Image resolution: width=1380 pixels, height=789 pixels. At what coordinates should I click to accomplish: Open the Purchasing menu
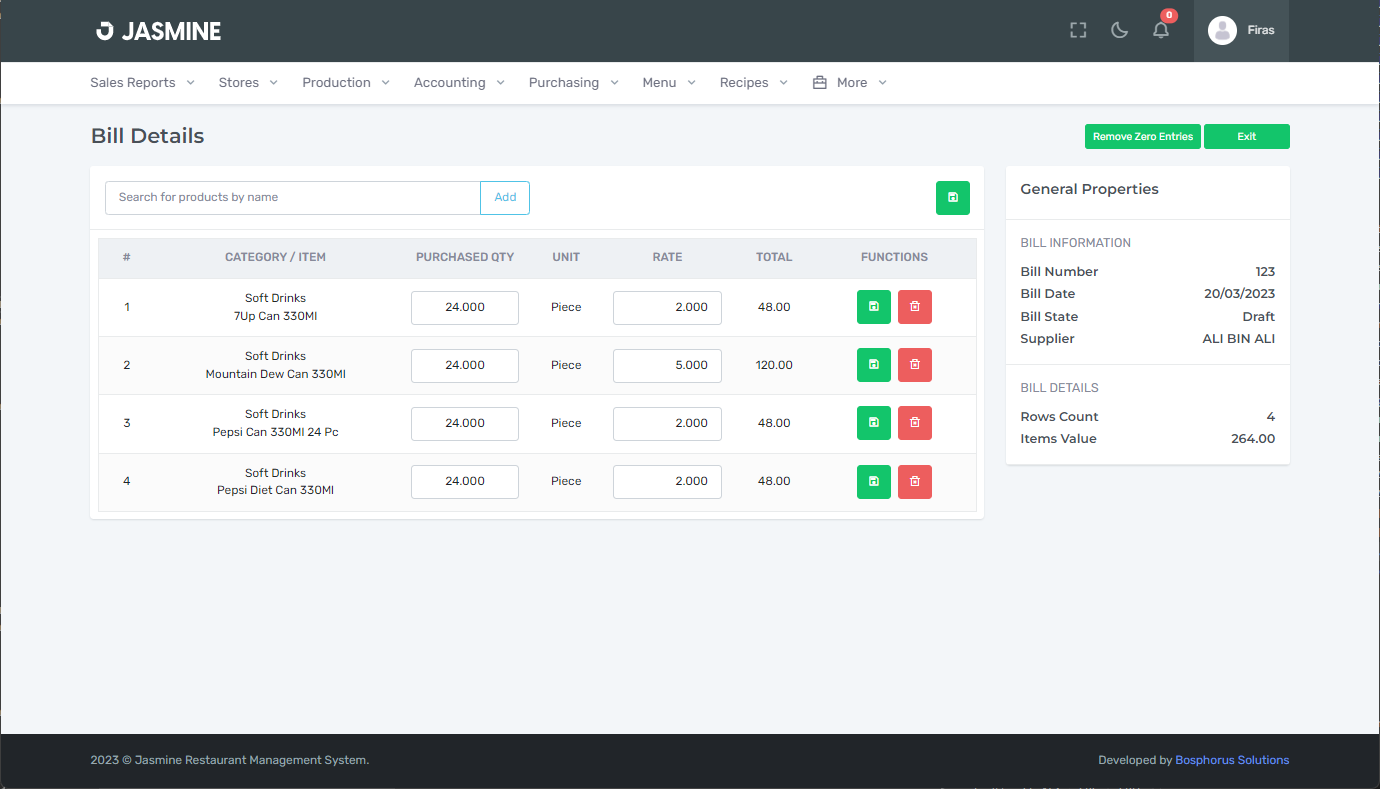point(573,83)
